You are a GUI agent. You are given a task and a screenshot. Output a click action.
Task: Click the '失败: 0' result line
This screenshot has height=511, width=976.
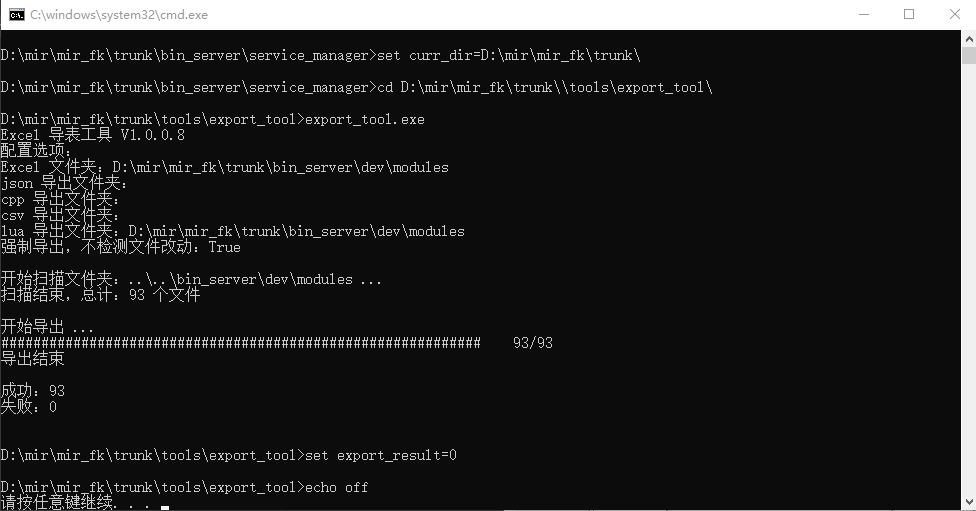click(x=29, y=407)
